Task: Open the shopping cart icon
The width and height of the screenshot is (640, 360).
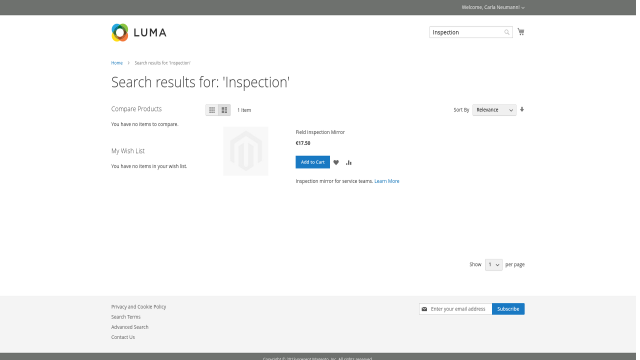Action: tap(521, 31)
